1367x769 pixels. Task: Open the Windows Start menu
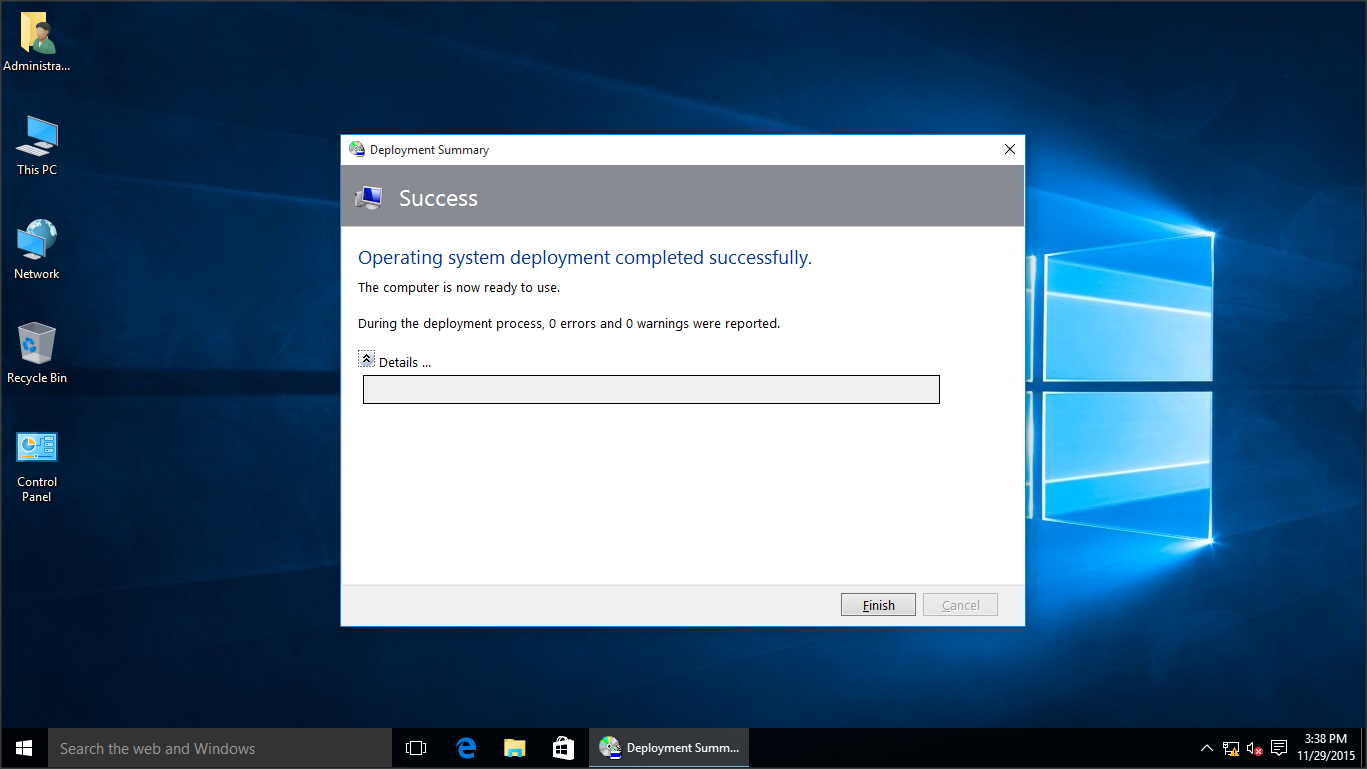point(24,748)
